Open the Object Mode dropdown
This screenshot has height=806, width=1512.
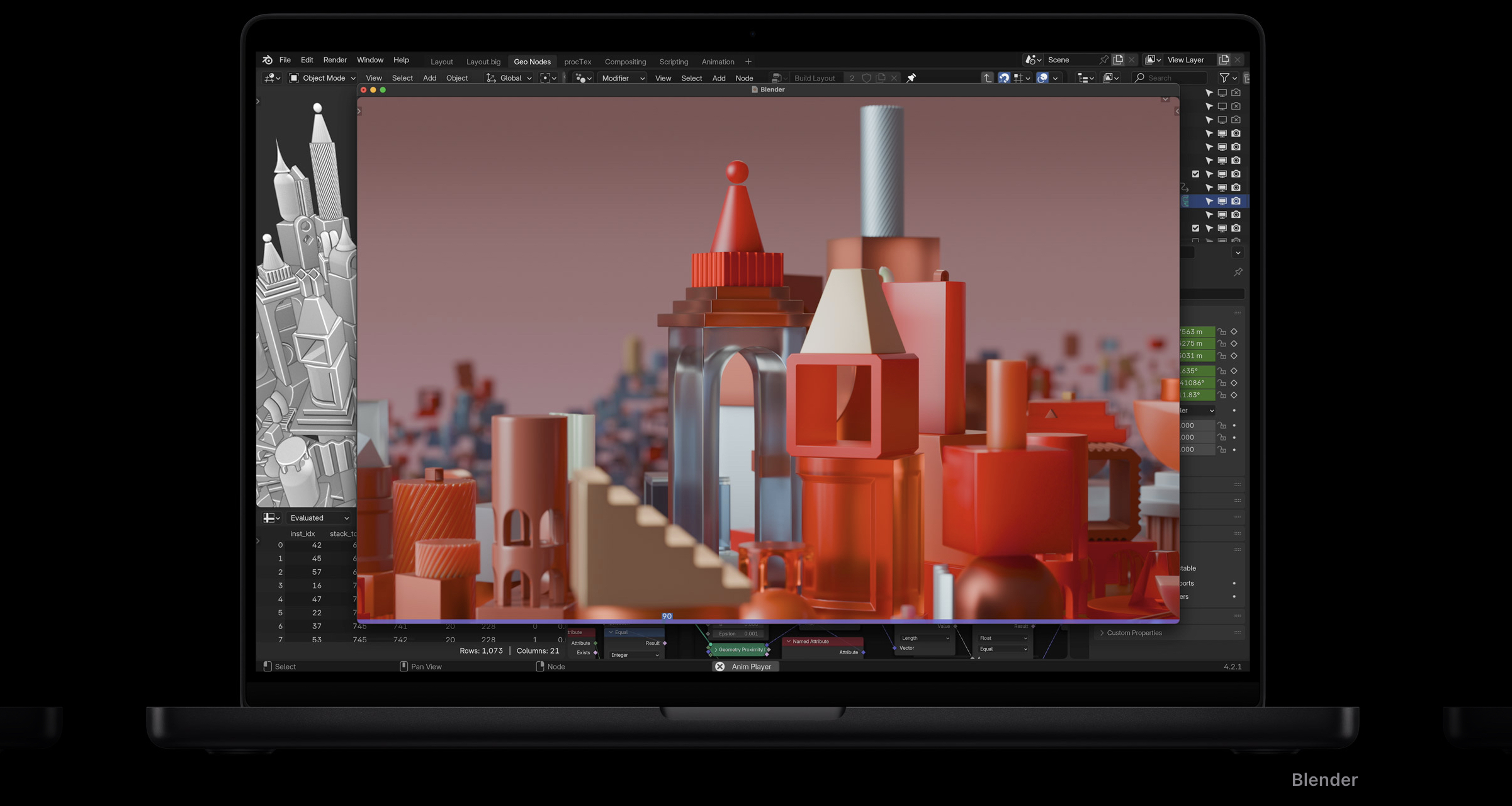click(x=323, y=78)
